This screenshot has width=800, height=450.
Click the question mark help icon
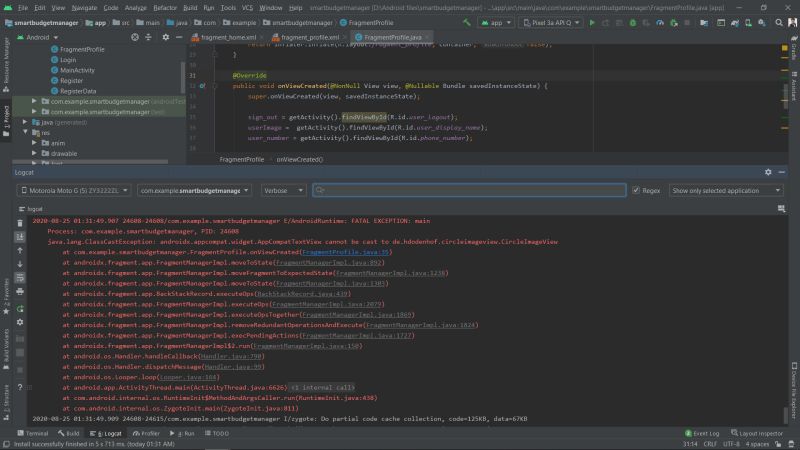point(20,387)
